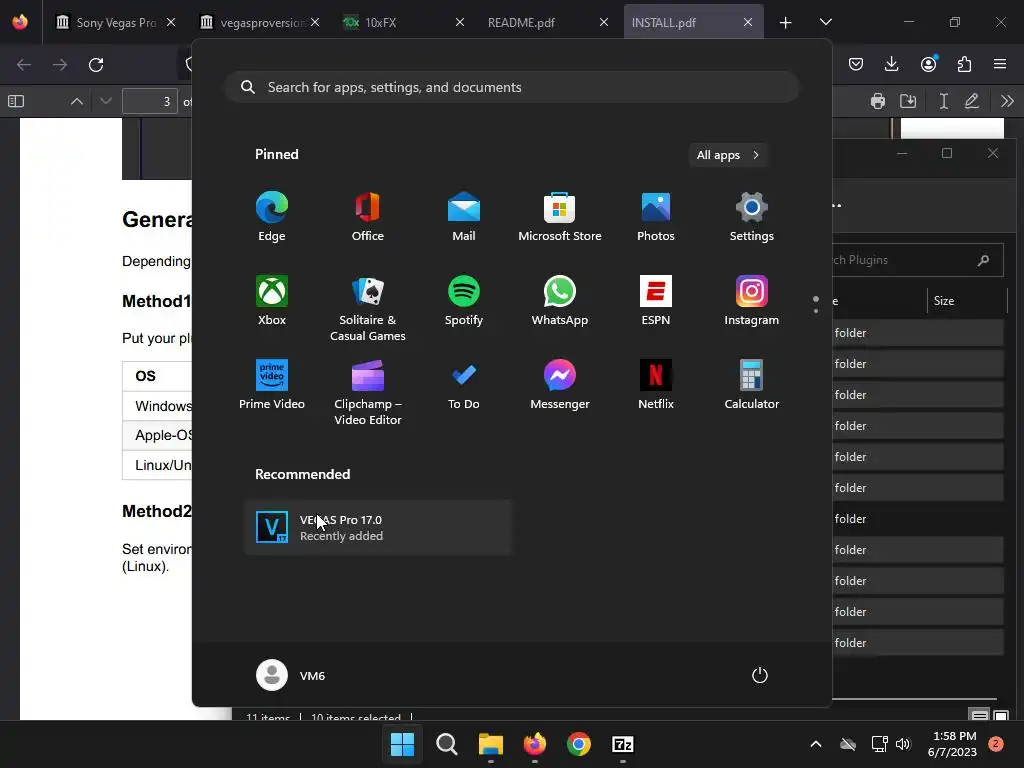Open taskbar Search

(447, 744)
